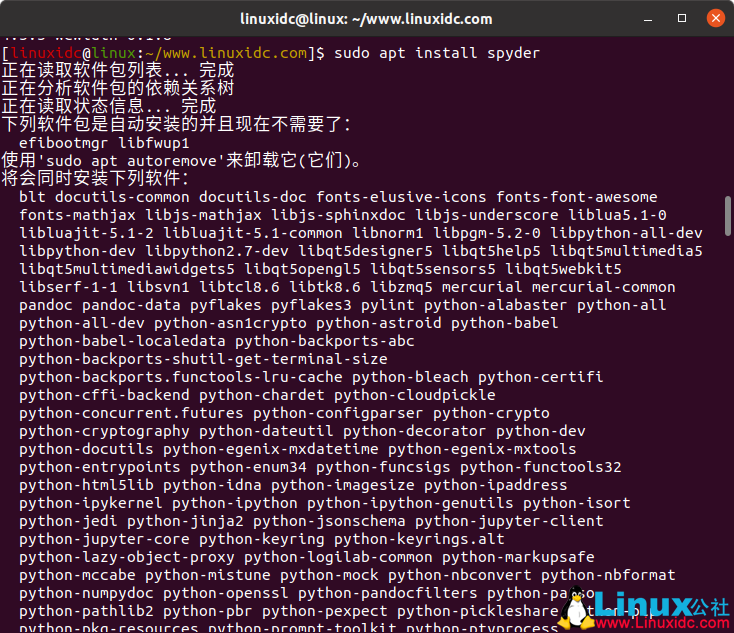The width and height of the screenshot is (734, 633).
Task: Click the package python-pandocfilters
Action: 388,594
